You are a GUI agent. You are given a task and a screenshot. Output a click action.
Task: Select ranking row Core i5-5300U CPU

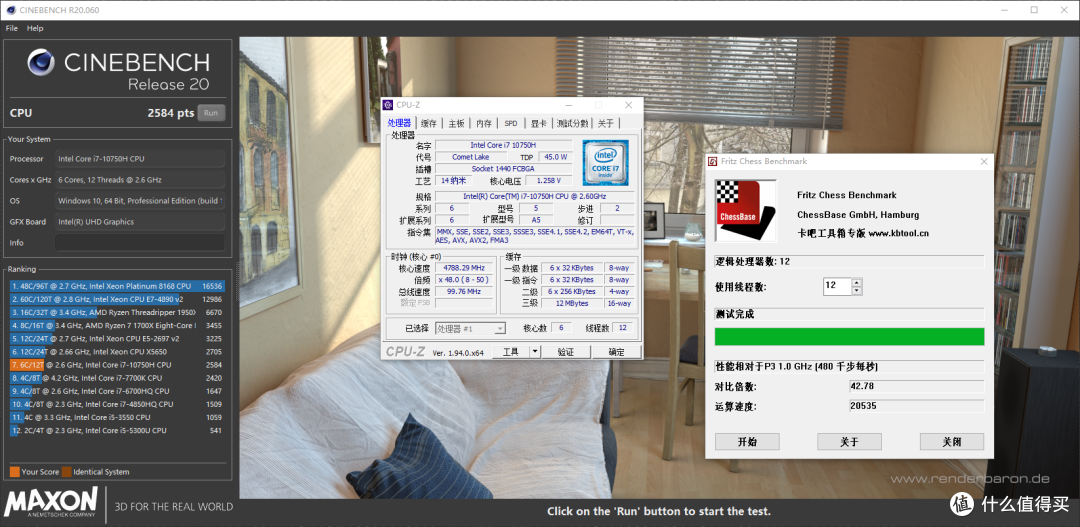(x=116, y=430)
